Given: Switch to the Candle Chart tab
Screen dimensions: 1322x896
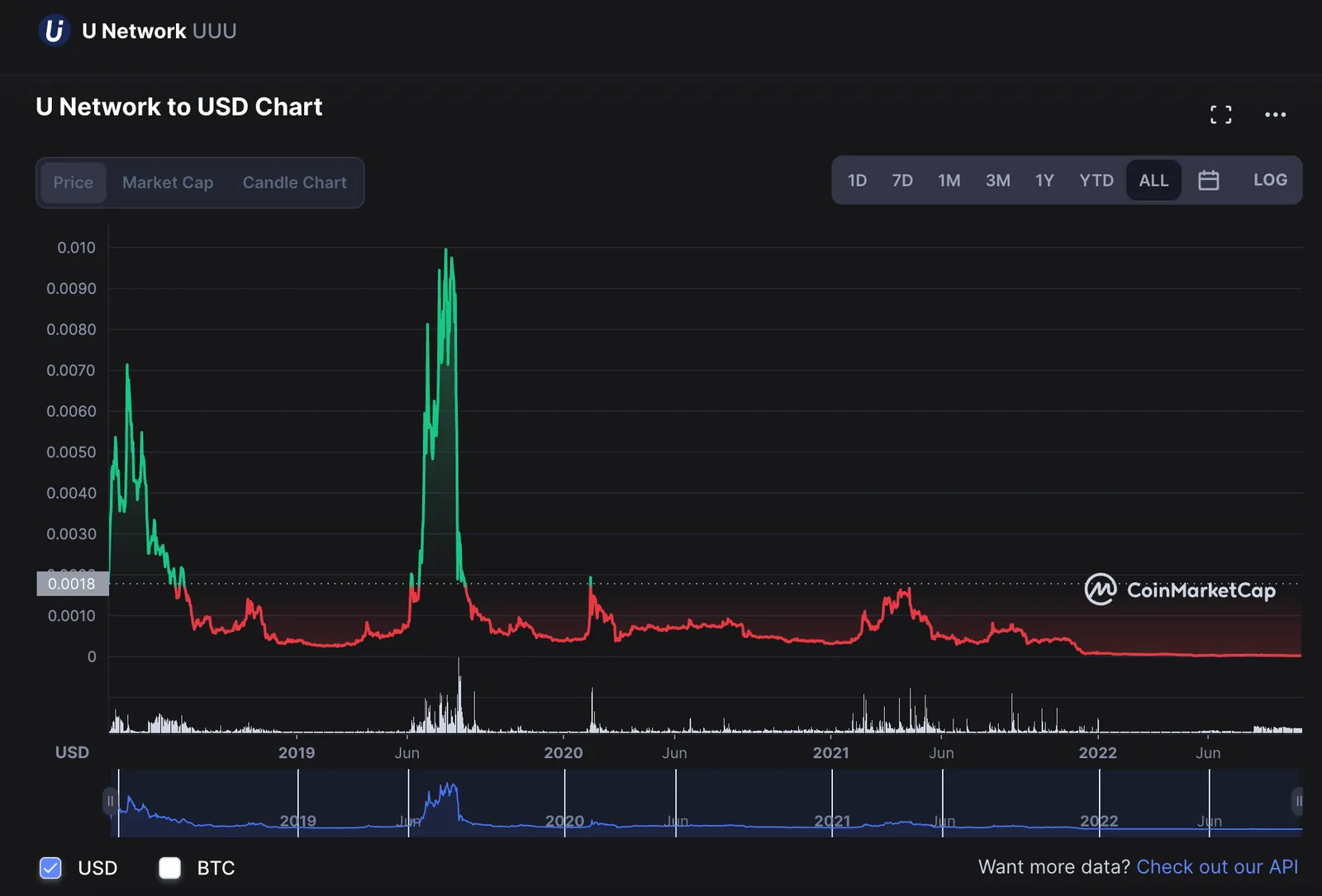Looking at the screenshot, I should point(295,183).
